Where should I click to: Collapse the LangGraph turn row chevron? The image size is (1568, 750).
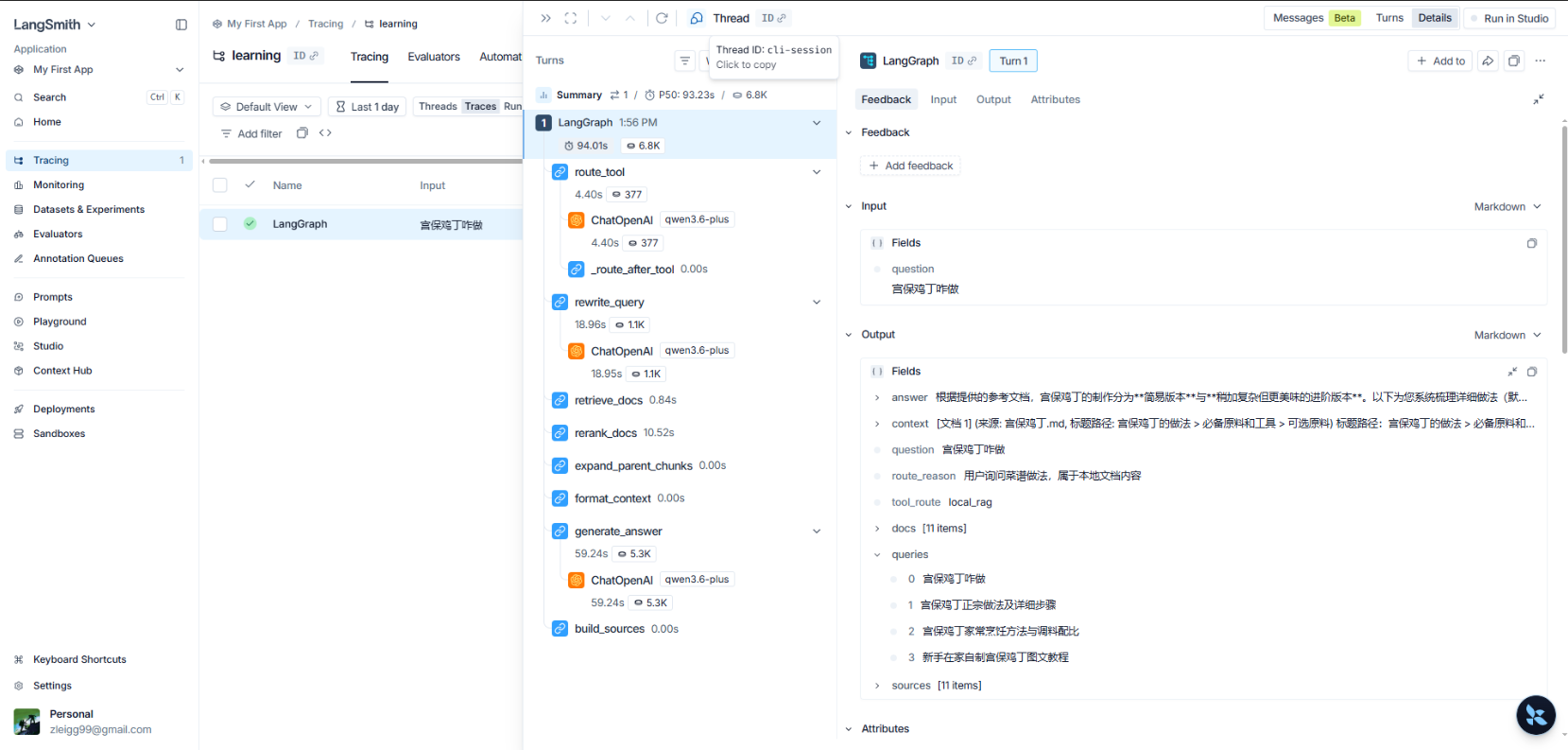point(817,123)
